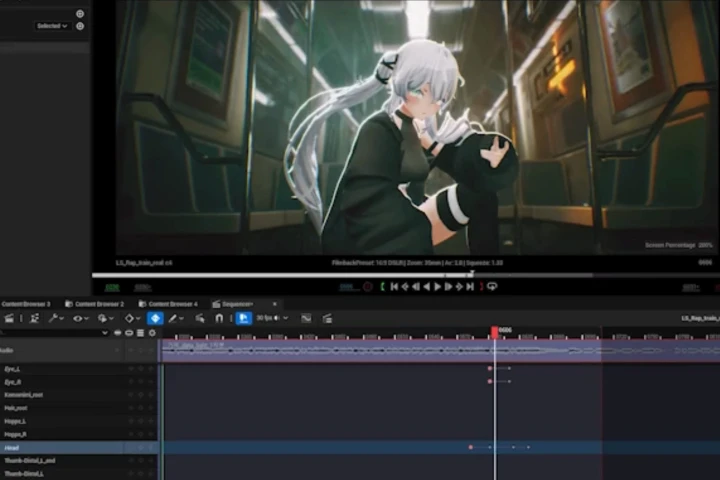The width and height of the screenshot is (720, 480).
Task: Click the first track icon beside the filter arrow
Action: coord(118,333)
